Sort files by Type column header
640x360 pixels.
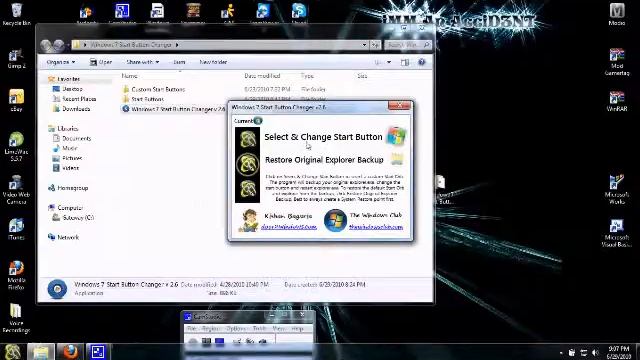point(307,76)
